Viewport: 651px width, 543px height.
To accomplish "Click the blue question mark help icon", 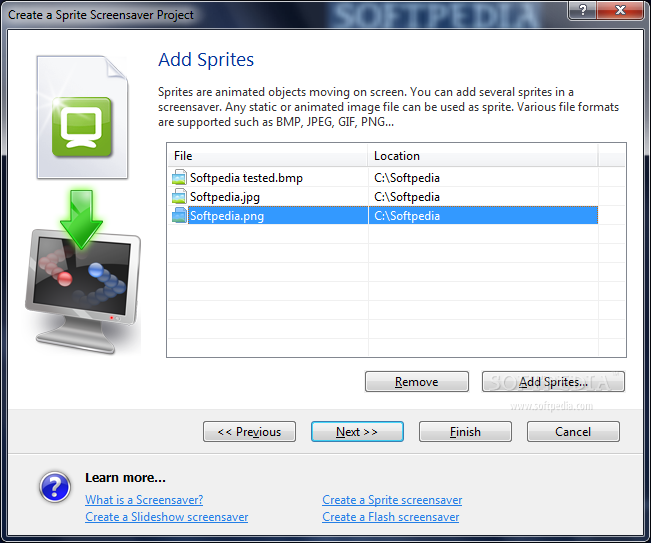I will coord(55,487).
